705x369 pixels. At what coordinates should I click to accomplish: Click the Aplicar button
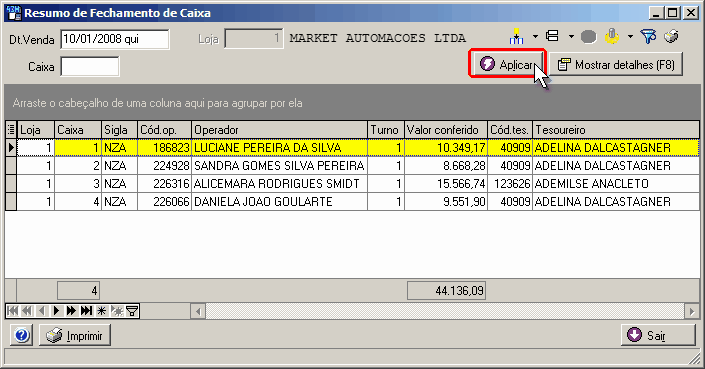click(507, 64)
